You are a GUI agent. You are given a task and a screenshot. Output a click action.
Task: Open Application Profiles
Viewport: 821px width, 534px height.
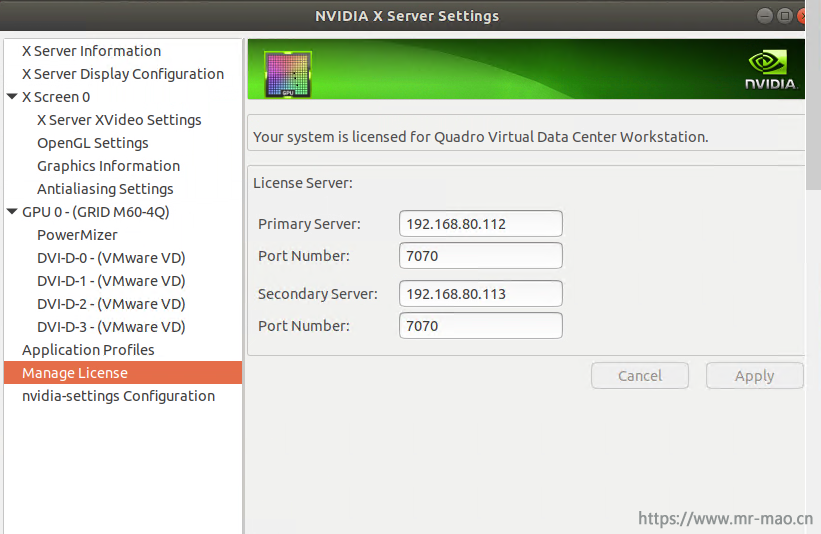point(88,350)
